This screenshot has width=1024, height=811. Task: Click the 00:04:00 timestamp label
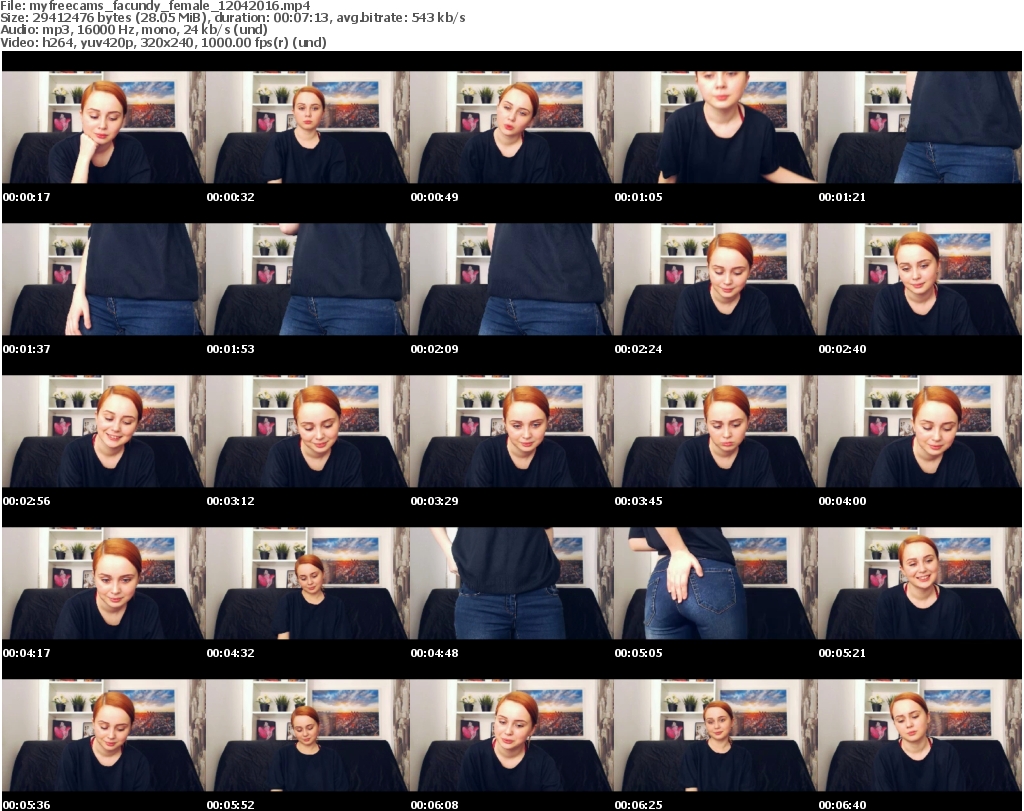click(842, 501)
